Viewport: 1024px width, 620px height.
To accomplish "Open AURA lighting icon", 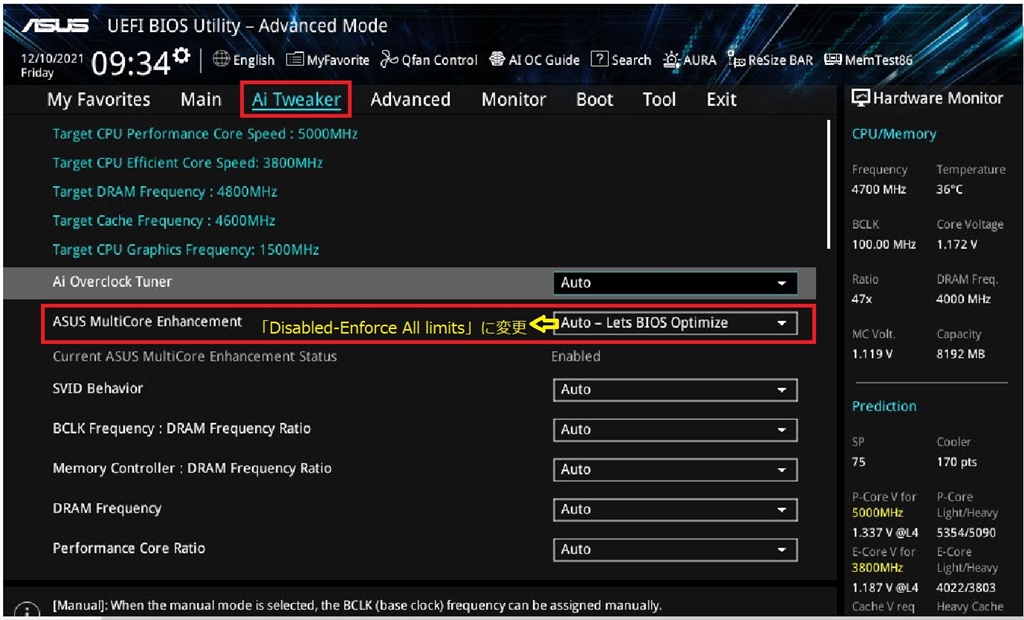I will 671,59.
